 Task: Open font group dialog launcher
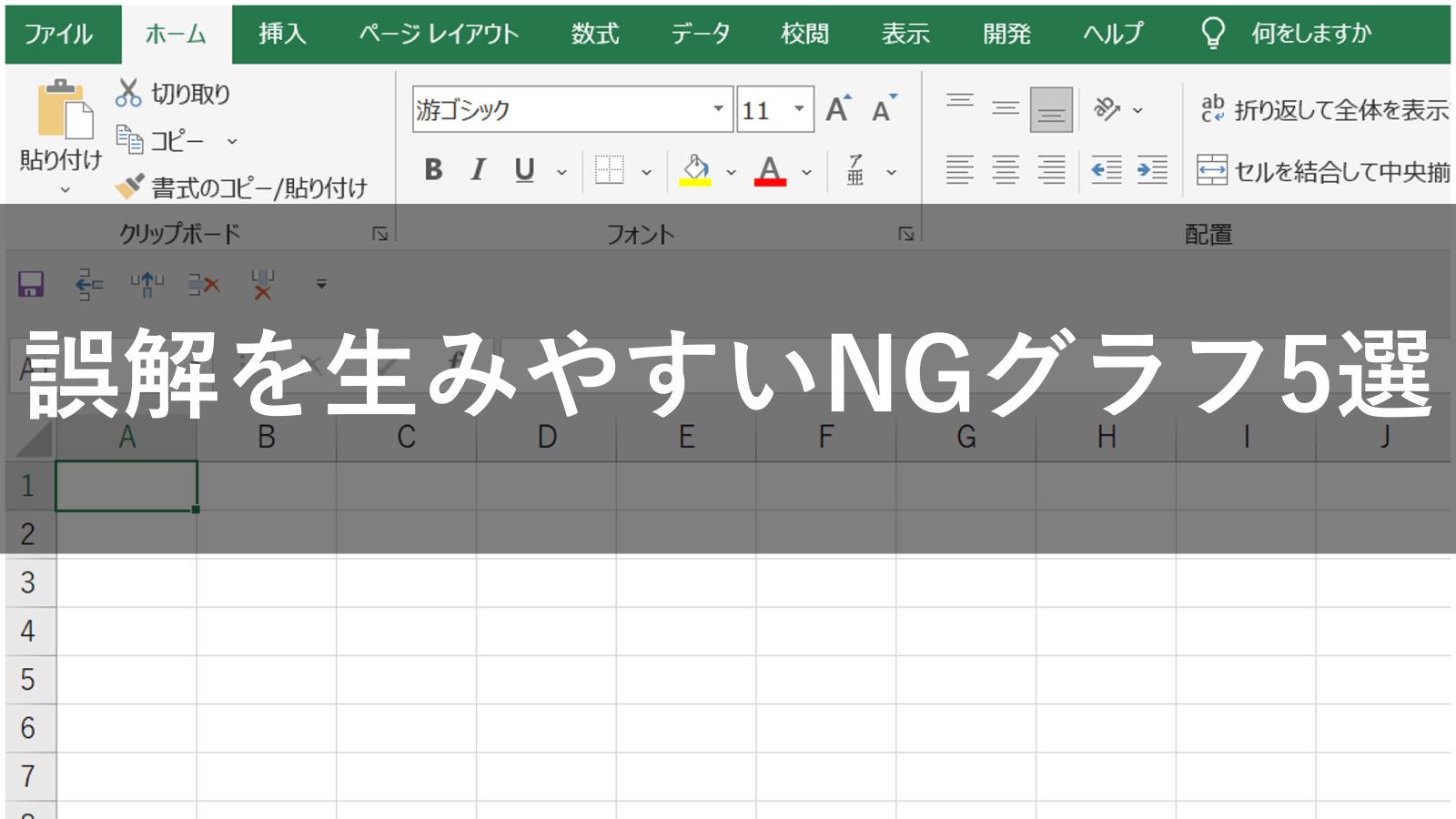click(905, 234)
